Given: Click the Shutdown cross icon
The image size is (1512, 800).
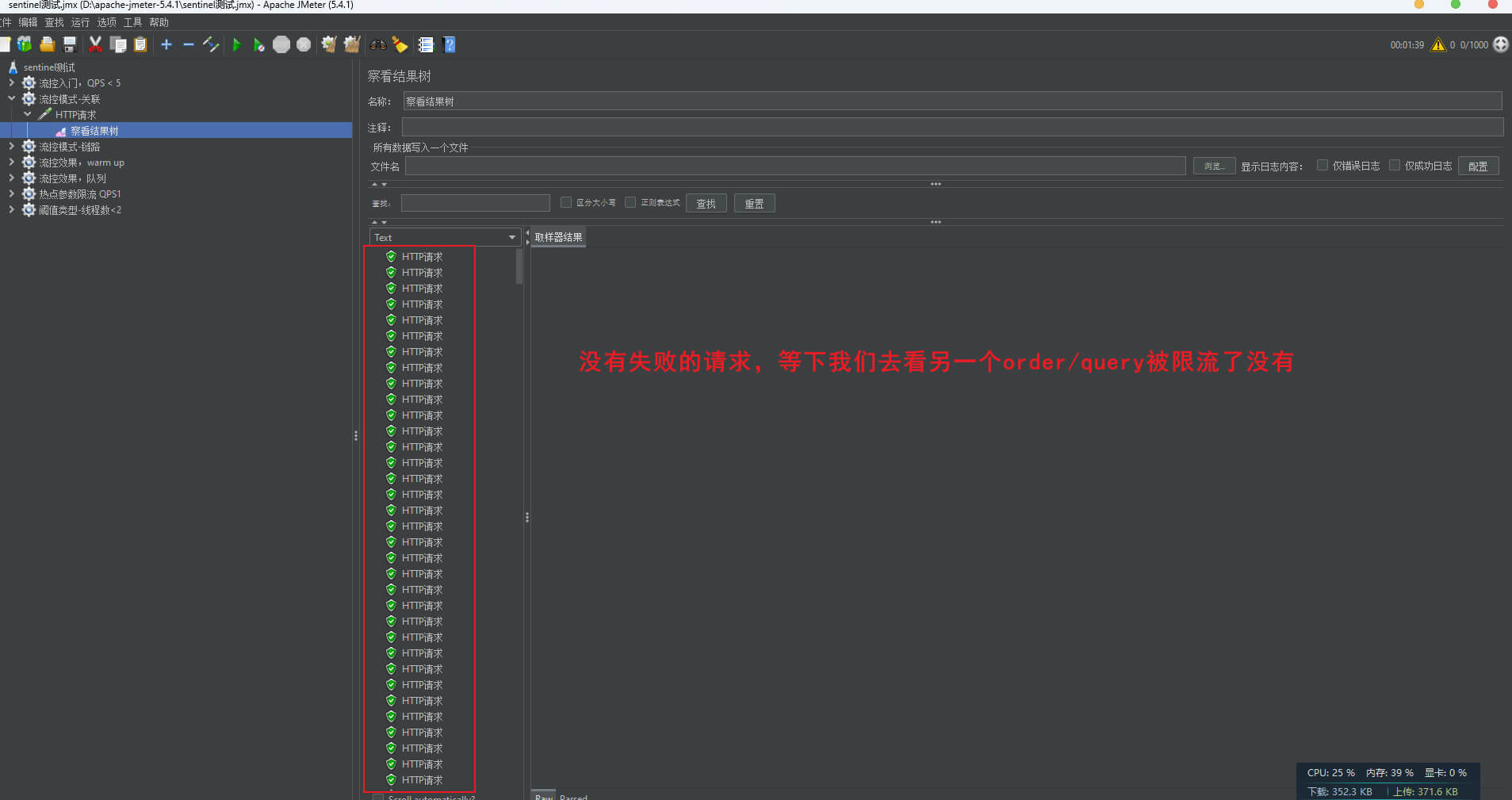Looking at the screenshot, I should click(x=304, y=44).
